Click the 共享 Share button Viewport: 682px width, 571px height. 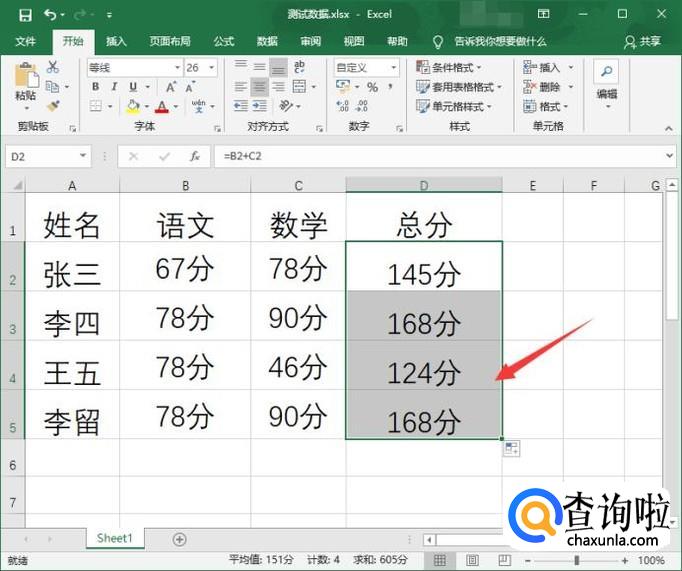click(643, 42)
